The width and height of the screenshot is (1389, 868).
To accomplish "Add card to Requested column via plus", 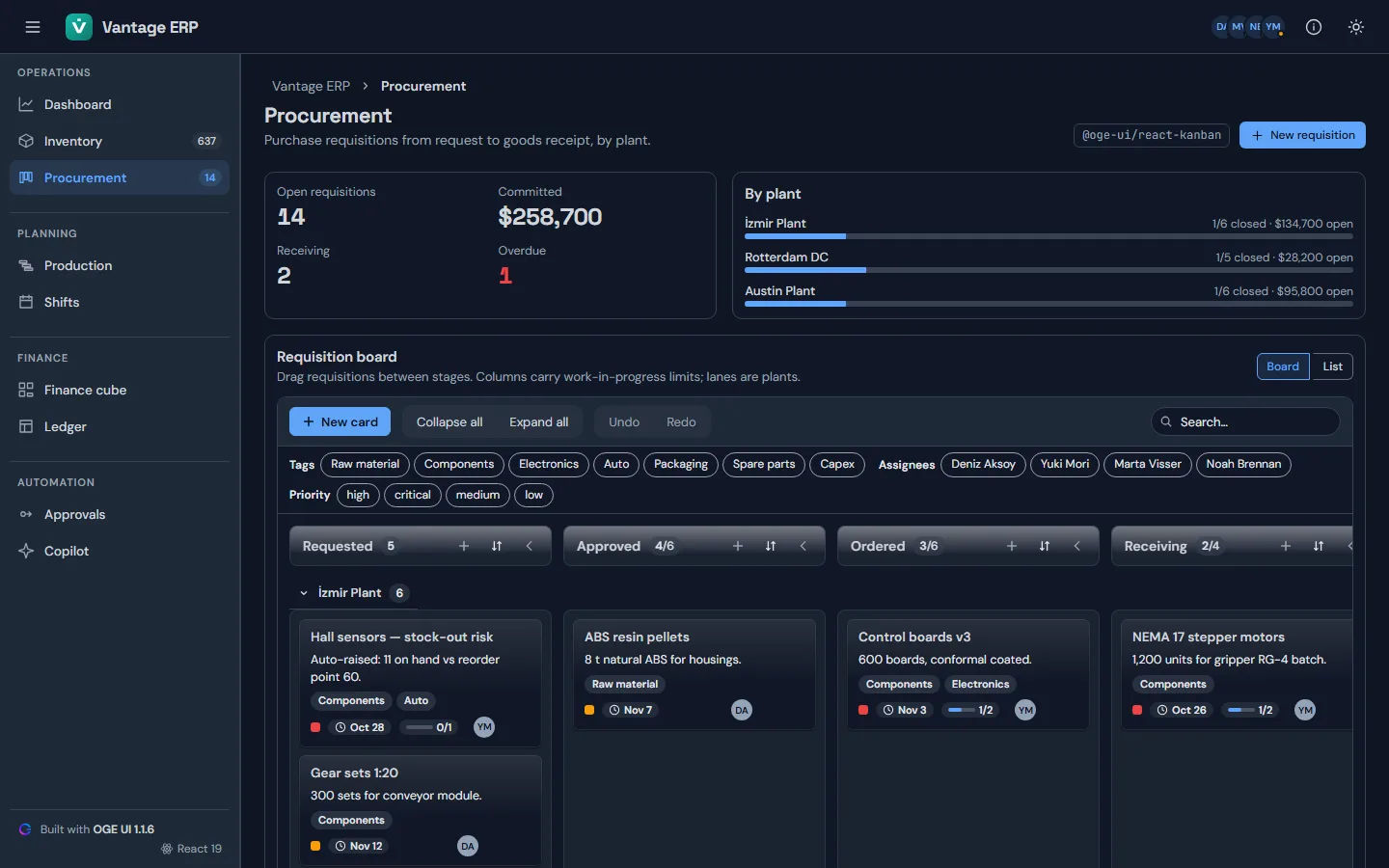I will pos(464,546).
